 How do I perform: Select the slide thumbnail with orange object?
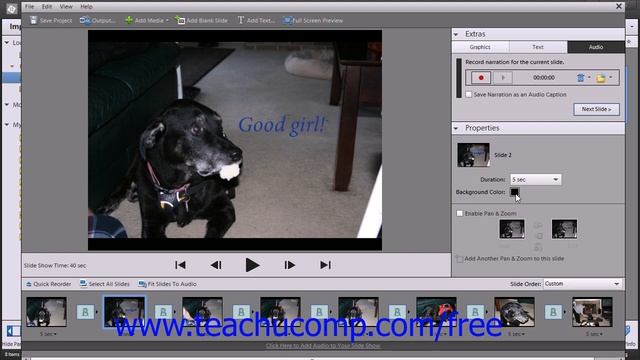coord(436,312)
